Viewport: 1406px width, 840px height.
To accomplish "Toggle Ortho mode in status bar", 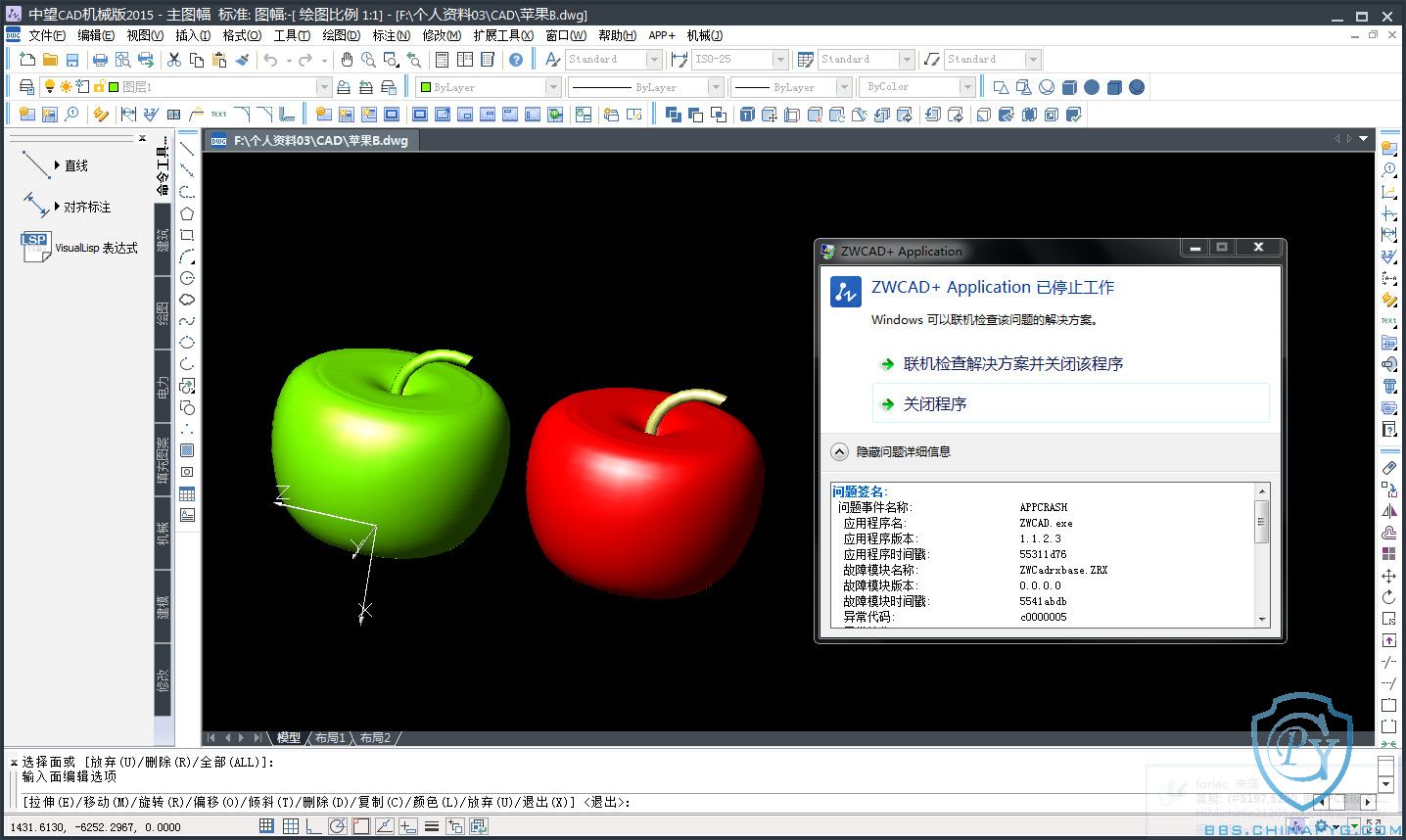I will click(x=313, y=826).
